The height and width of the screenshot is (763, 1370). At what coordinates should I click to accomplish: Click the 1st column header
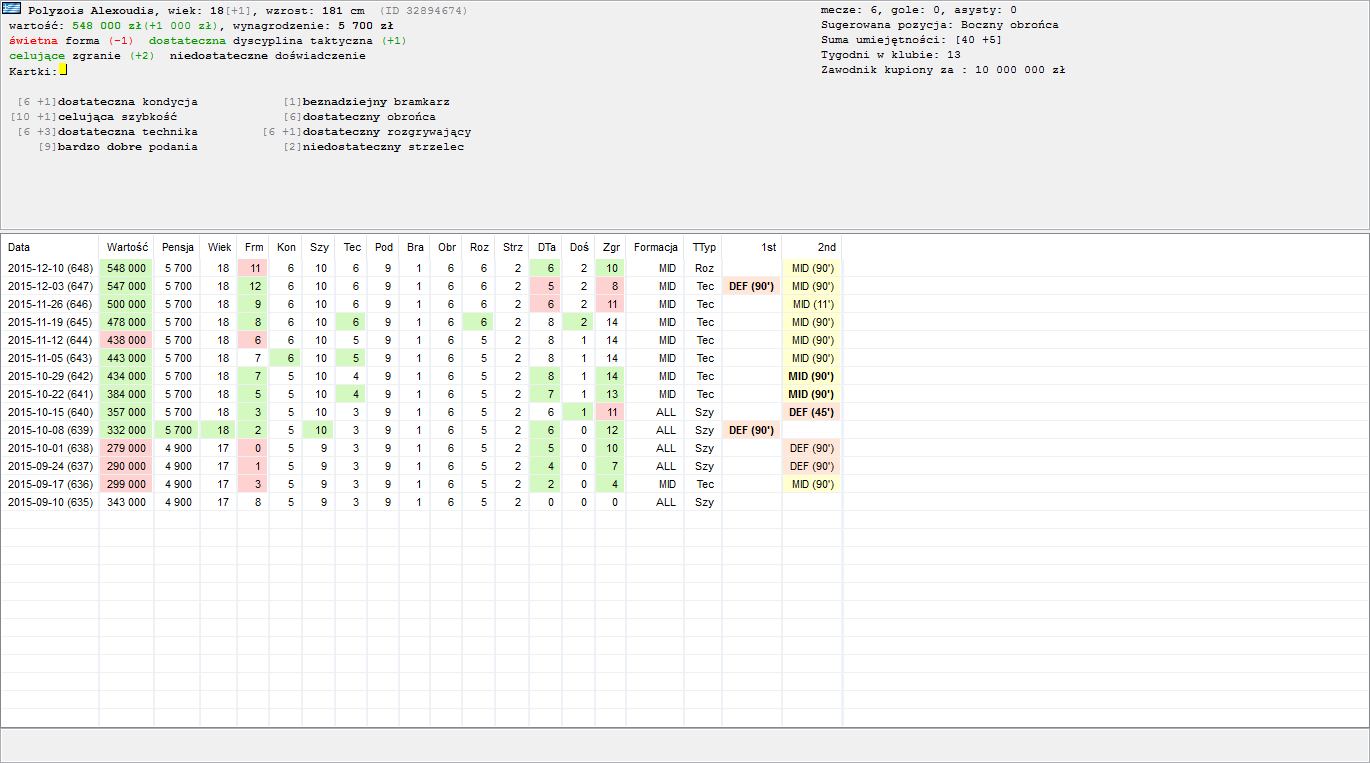(768, 247)
